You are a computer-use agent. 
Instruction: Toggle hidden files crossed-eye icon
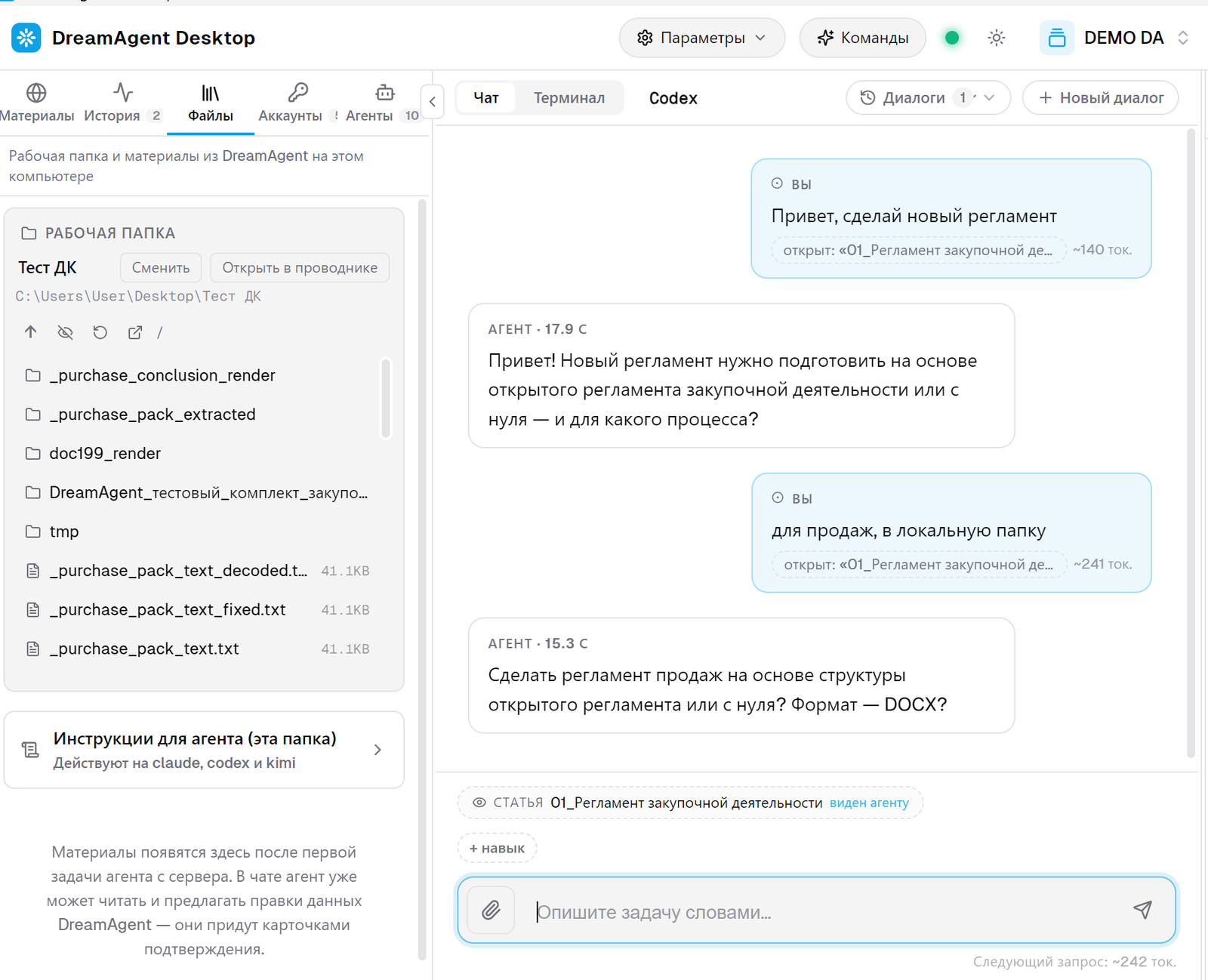pyautogui.click(x=66, y=332)
